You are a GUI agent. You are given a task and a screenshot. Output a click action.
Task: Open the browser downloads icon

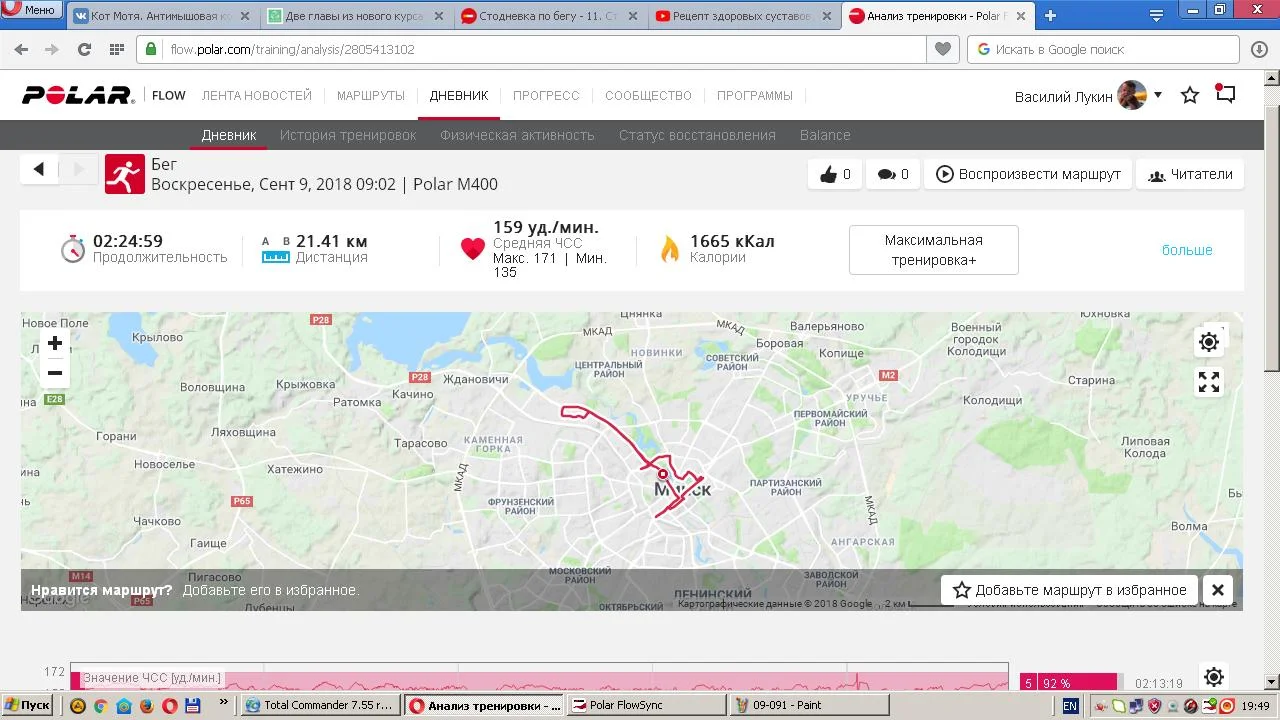pos(1259,49)
